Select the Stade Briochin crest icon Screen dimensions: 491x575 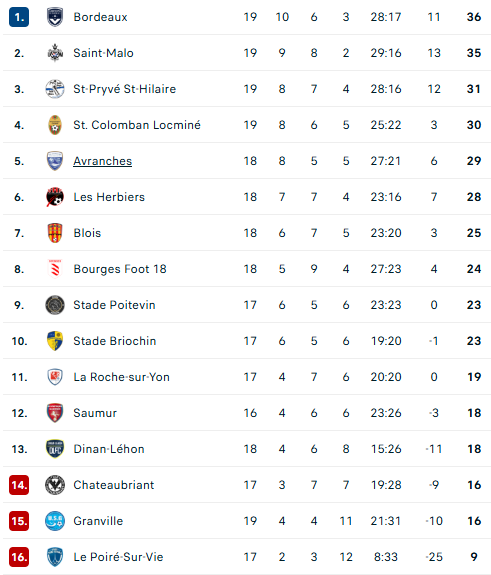tap(55, 341)
